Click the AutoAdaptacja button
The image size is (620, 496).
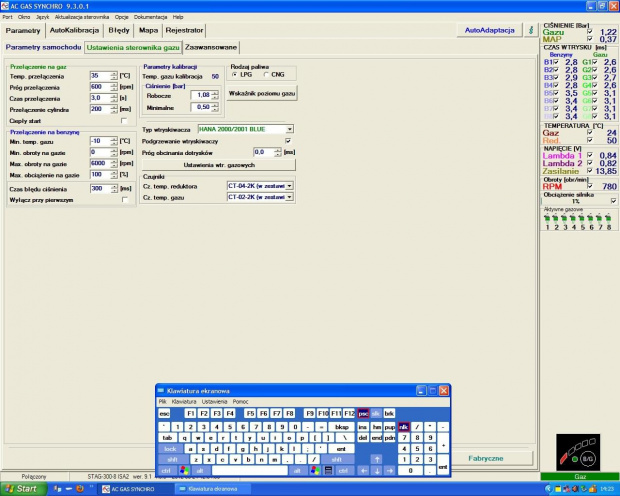[490, 31]
